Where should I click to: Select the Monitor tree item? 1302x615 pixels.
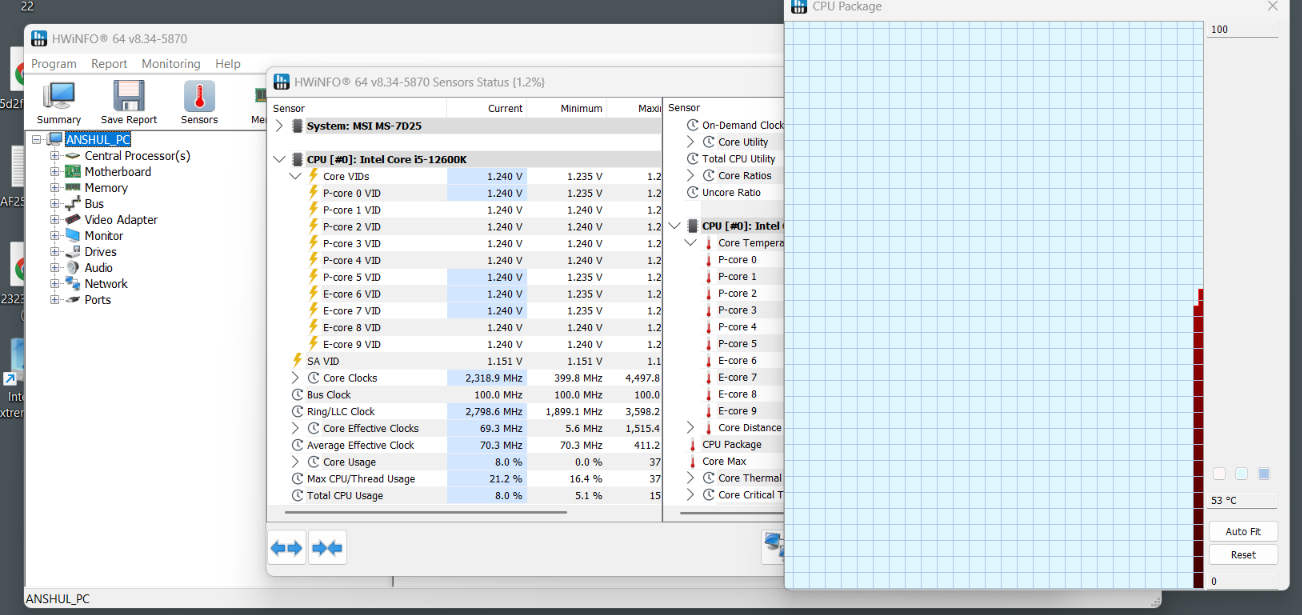pos(104,236)
